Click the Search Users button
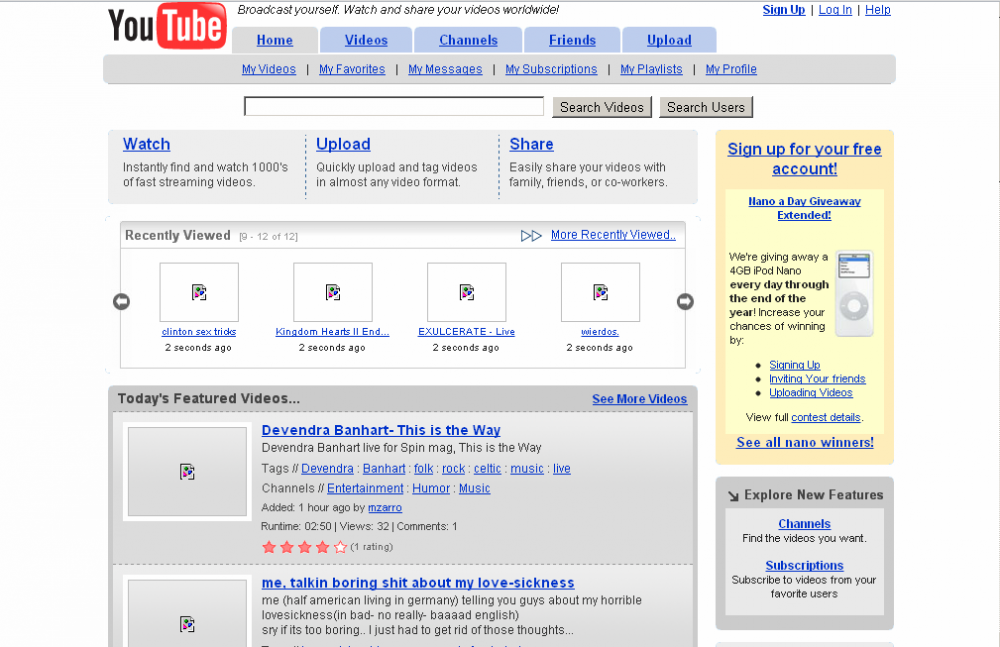 pyautogui.click(x=705, y=107)
